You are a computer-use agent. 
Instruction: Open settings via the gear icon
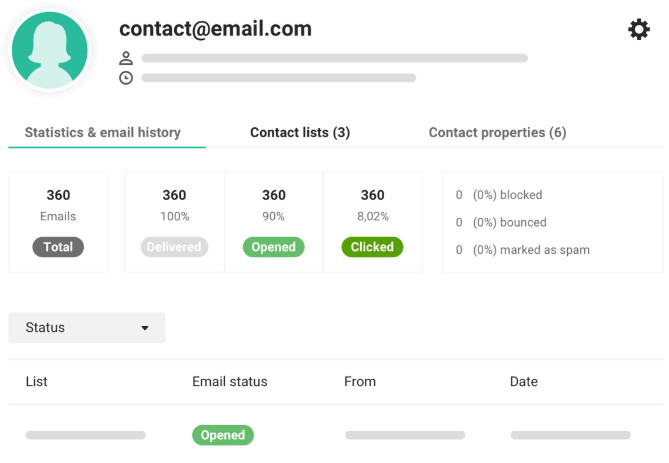(x=639, y=29)
